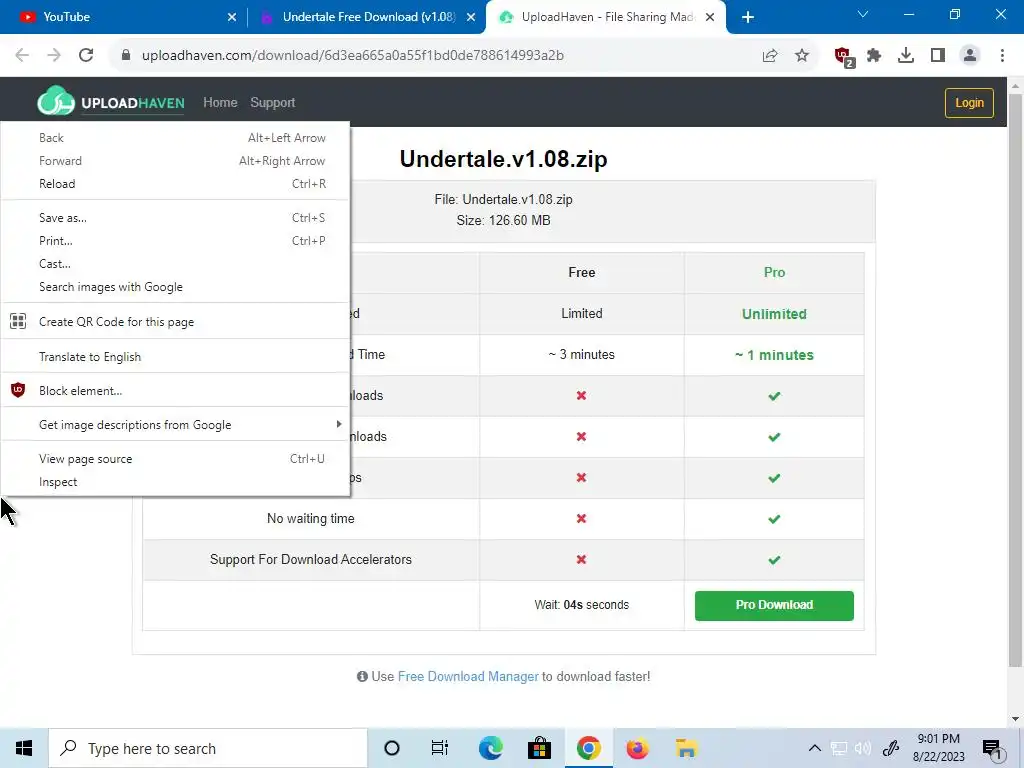Click the Login button
1024x768 pixels.
(969, 103)
